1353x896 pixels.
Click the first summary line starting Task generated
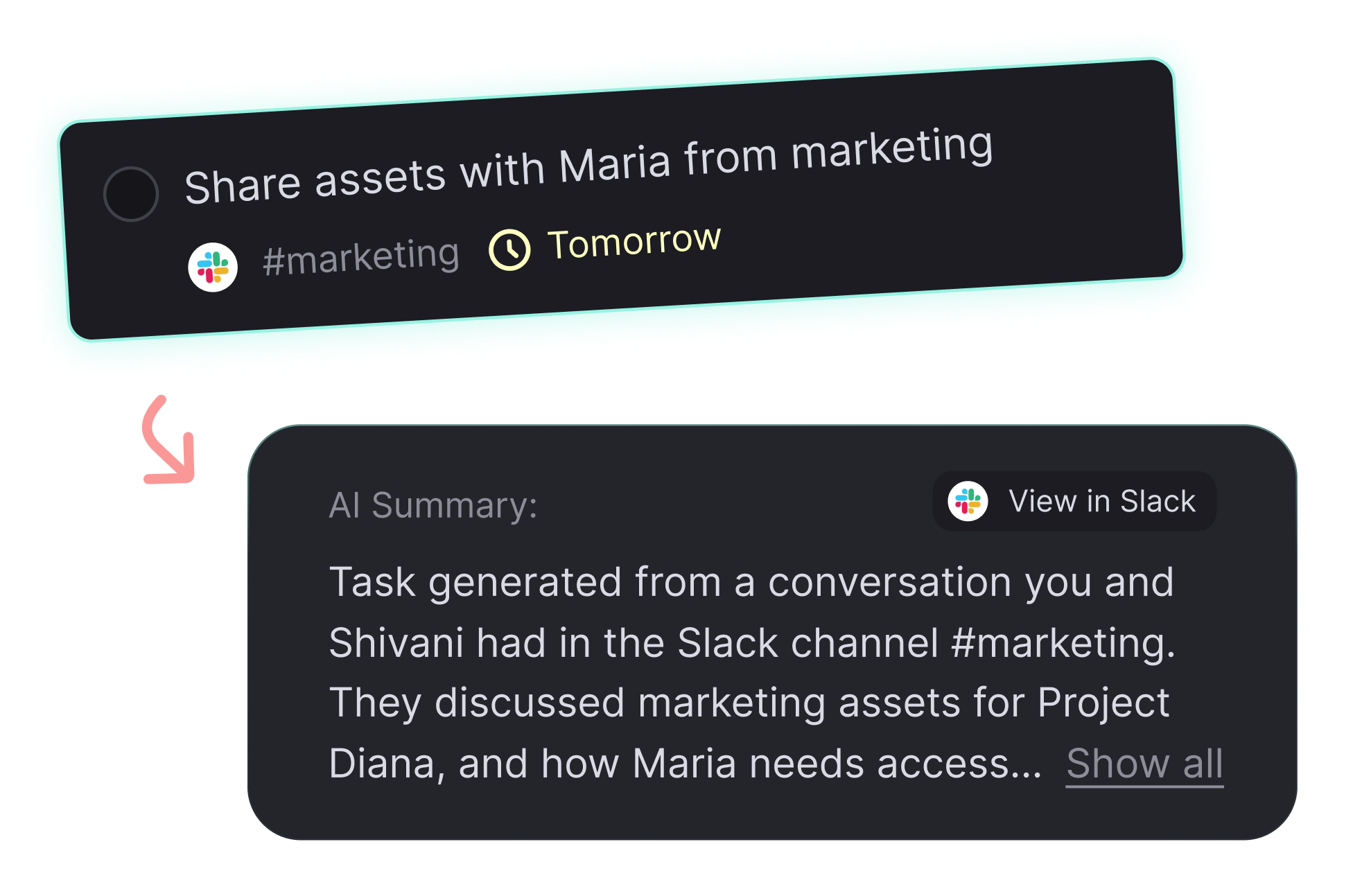coord(751,582)
